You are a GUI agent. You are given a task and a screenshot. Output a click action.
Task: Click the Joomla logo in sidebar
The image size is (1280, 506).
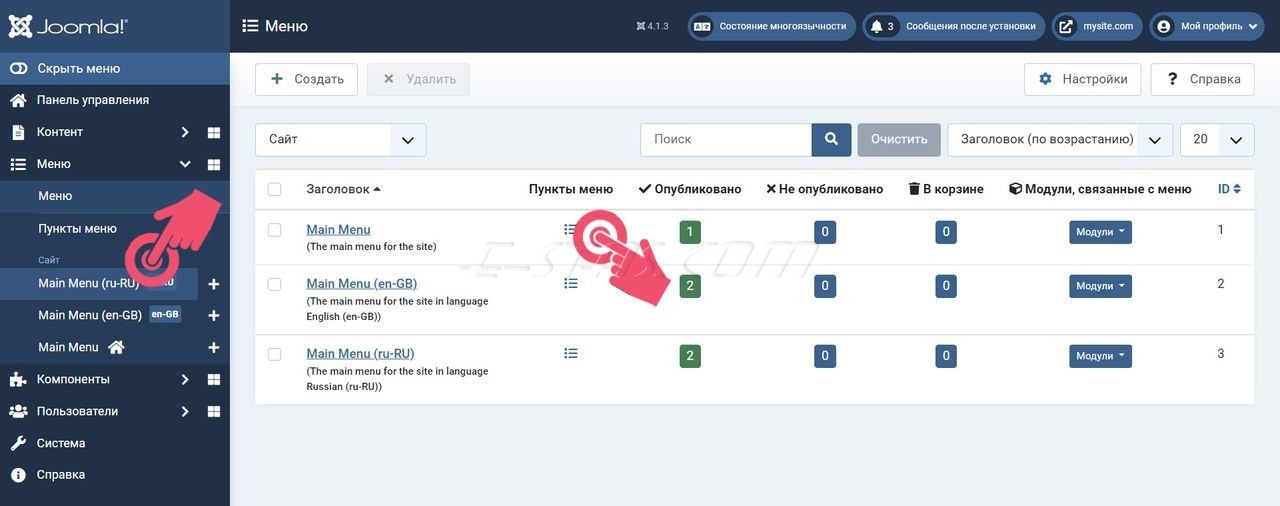click(x=68, y=26)
